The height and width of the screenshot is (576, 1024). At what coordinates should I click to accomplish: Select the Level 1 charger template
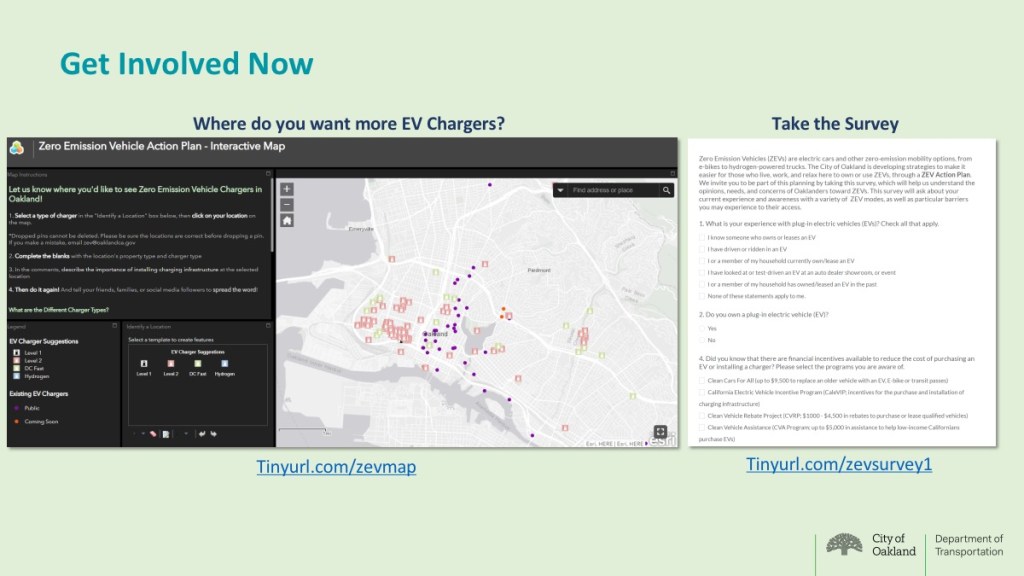pos(144,364)
